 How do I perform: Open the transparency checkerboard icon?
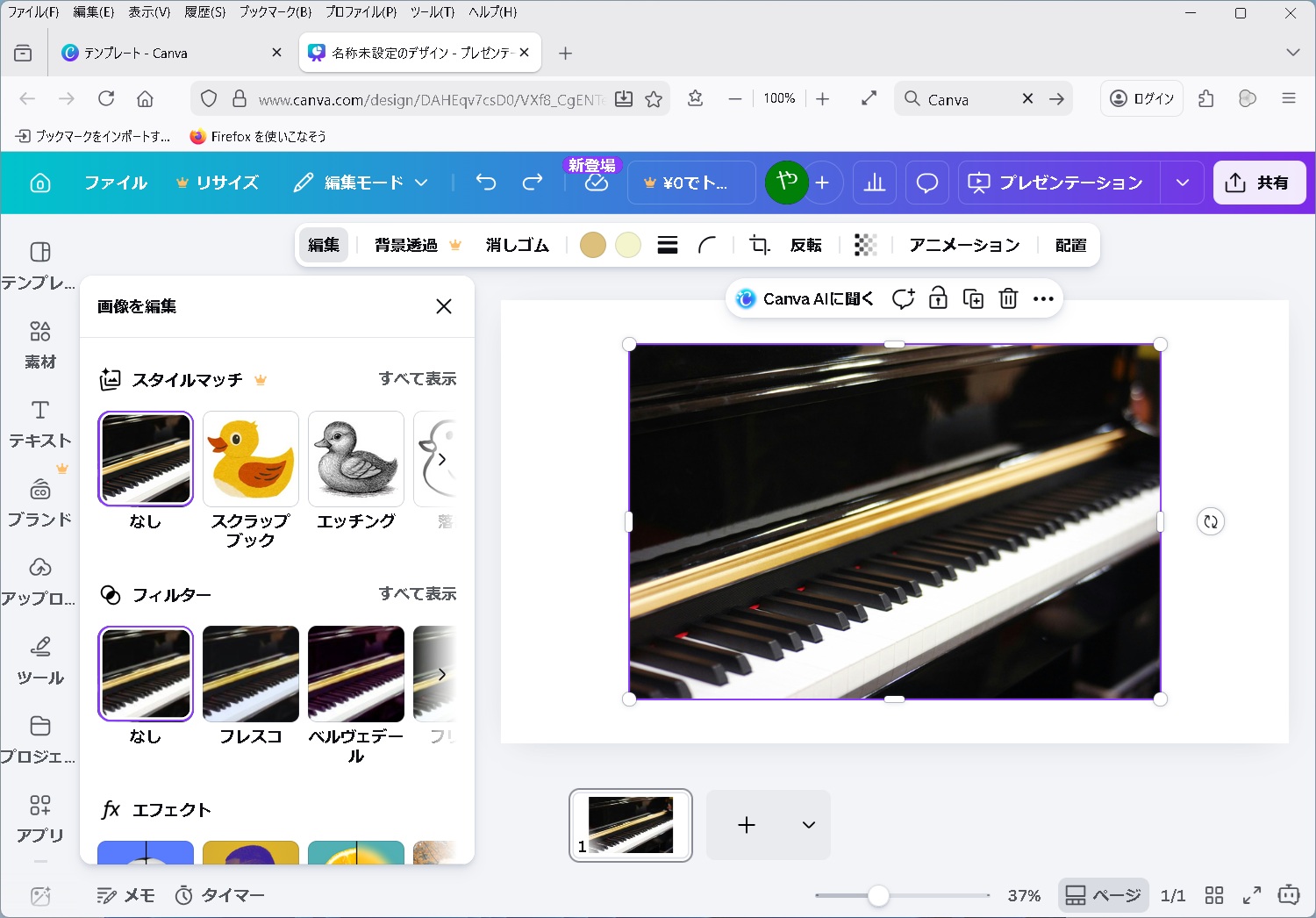[x=865, y=246]
